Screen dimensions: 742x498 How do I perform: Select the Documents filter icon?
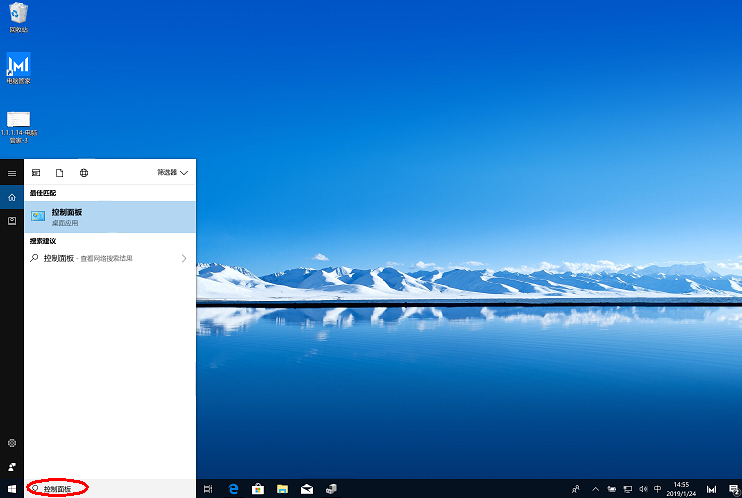[60, 173]
